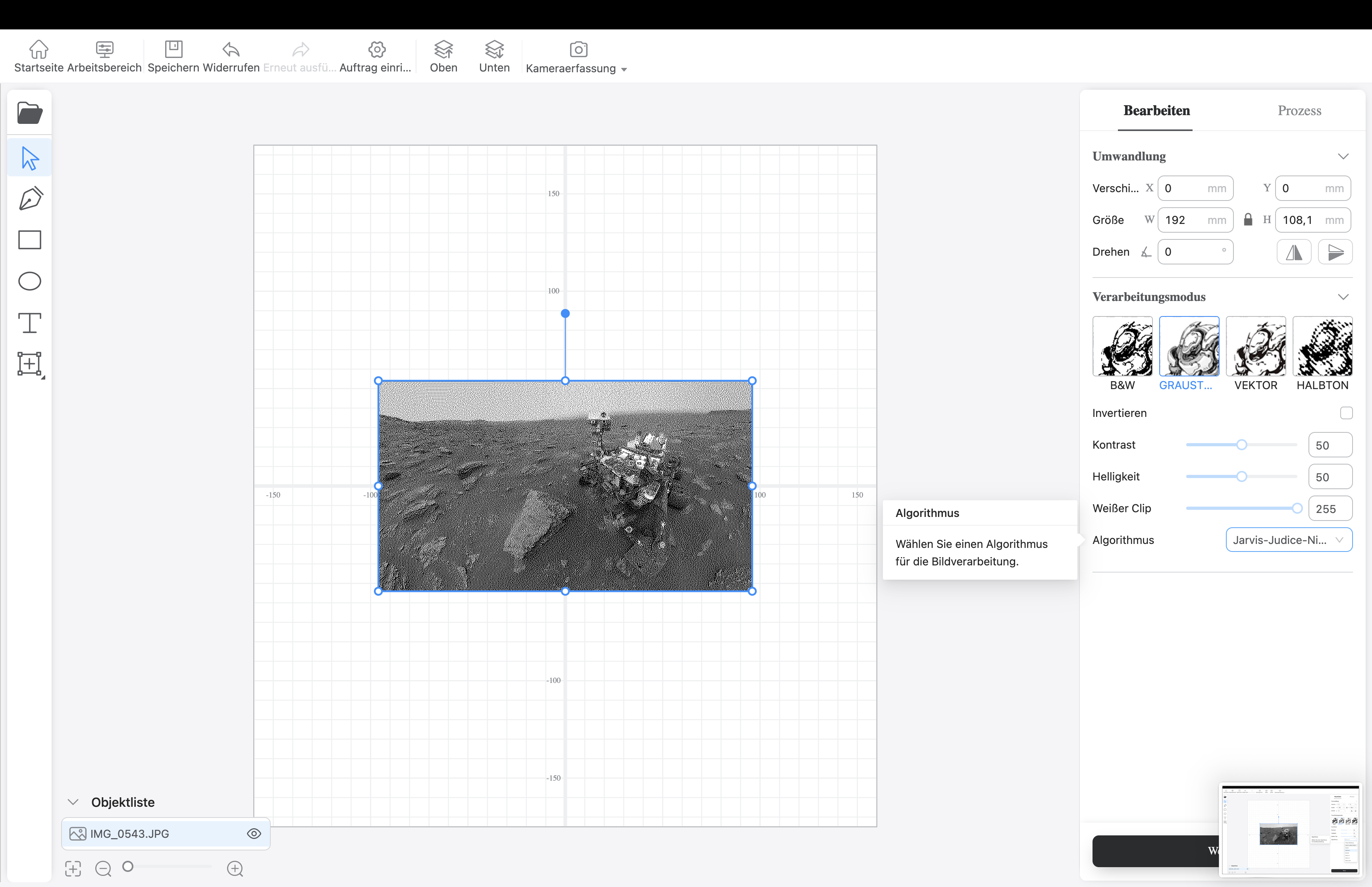Click the vertical flip icon
Screen dimensions: 1372x887
tap(1335, 252)
